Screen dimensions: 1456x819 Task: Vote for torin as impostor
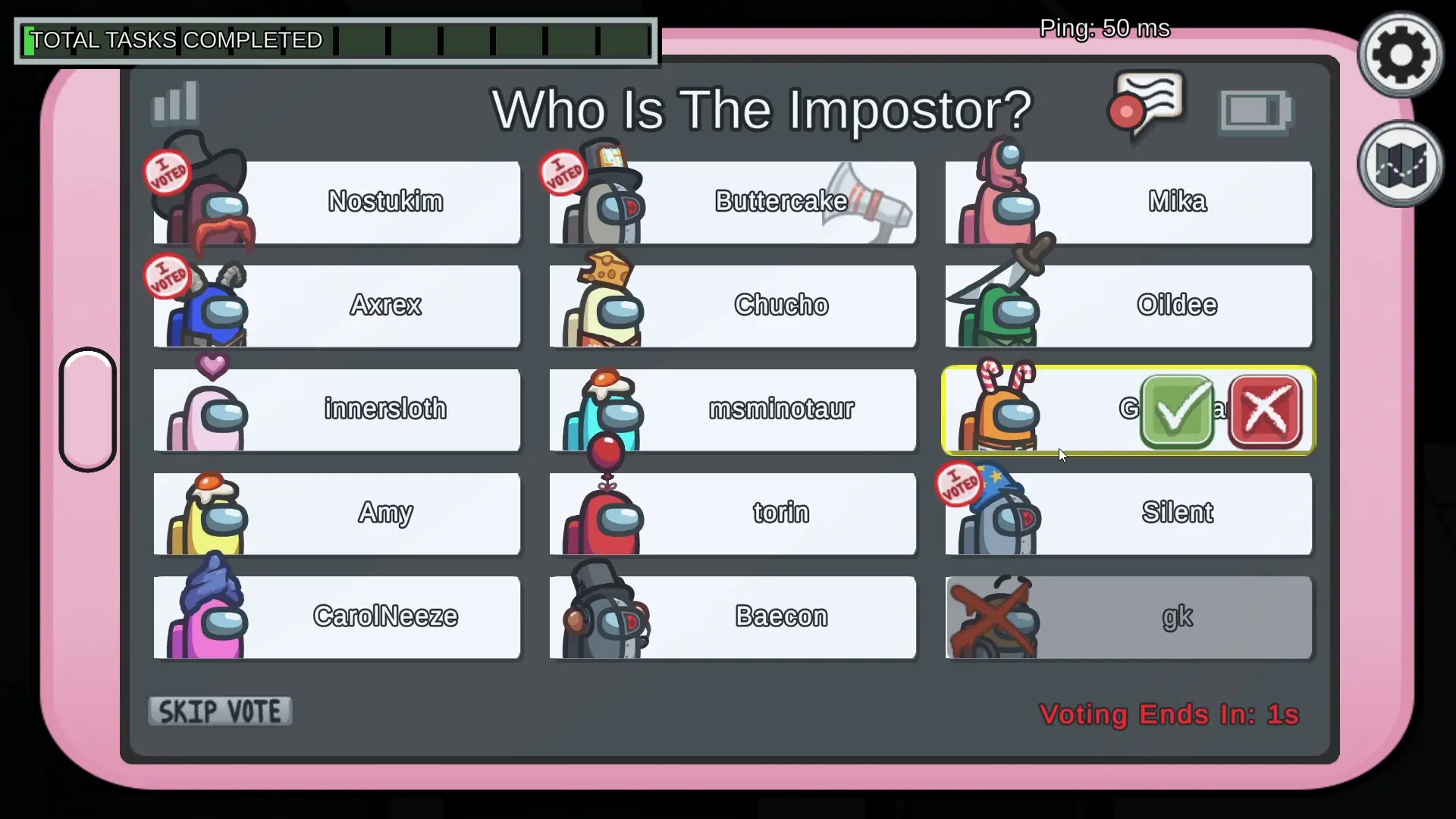[780, 512]
